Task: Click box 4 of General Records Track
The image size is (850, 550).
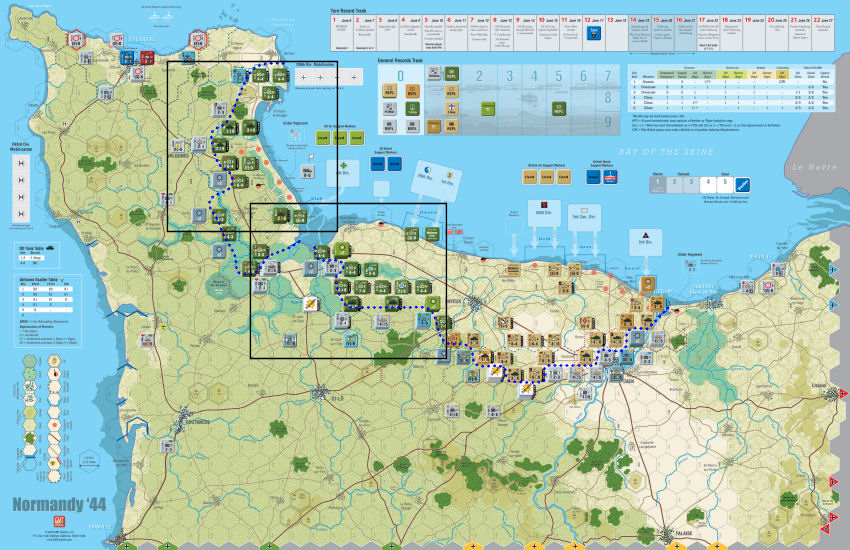Action: (534, 99)
